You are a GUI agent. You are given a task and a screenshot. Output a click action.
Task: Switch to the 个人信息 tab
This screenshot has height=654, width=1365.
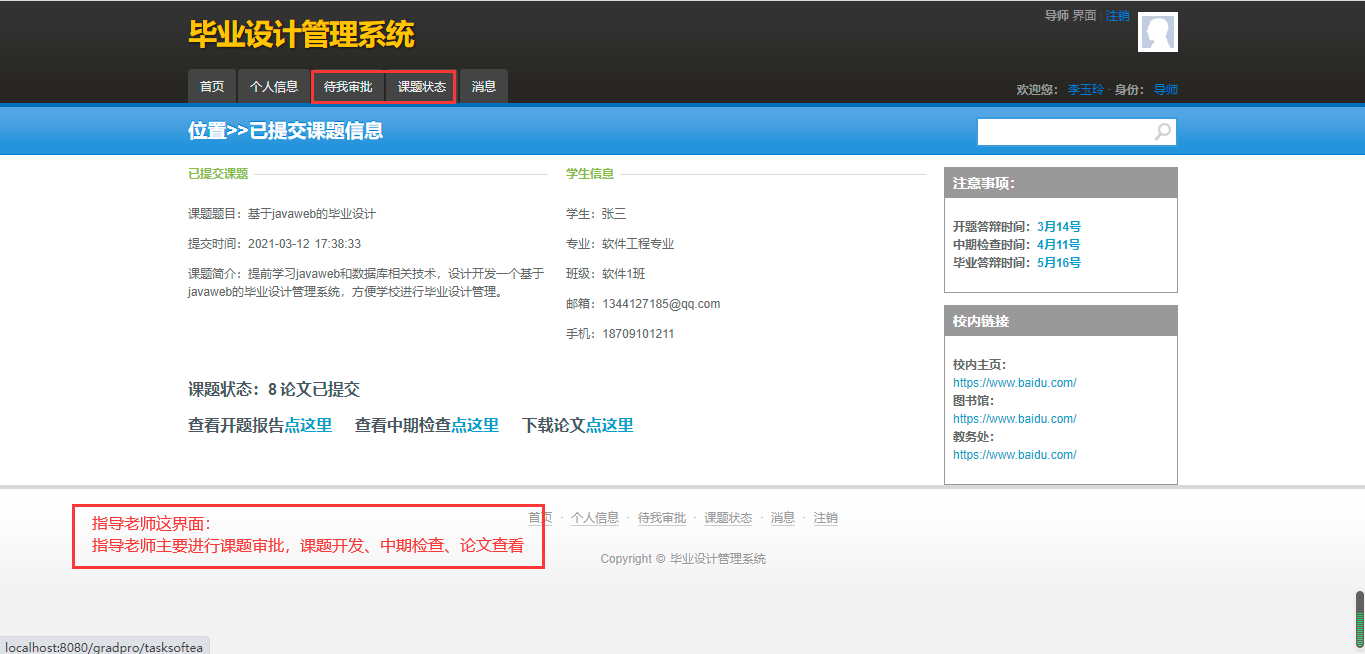click(274, 87)
